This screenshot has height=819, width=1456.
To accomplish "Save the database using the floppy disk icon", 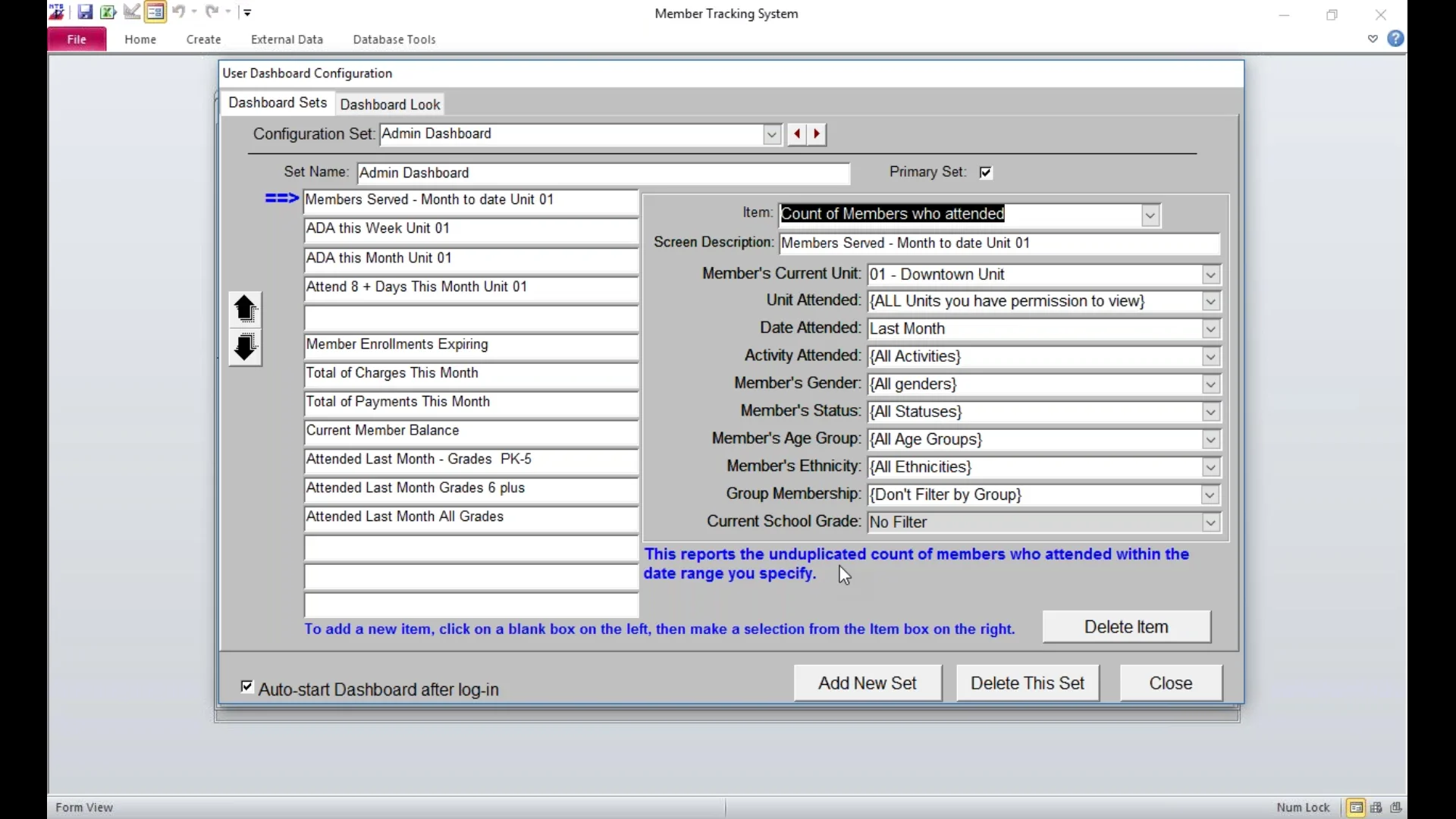I will click(x=85, y=11).
